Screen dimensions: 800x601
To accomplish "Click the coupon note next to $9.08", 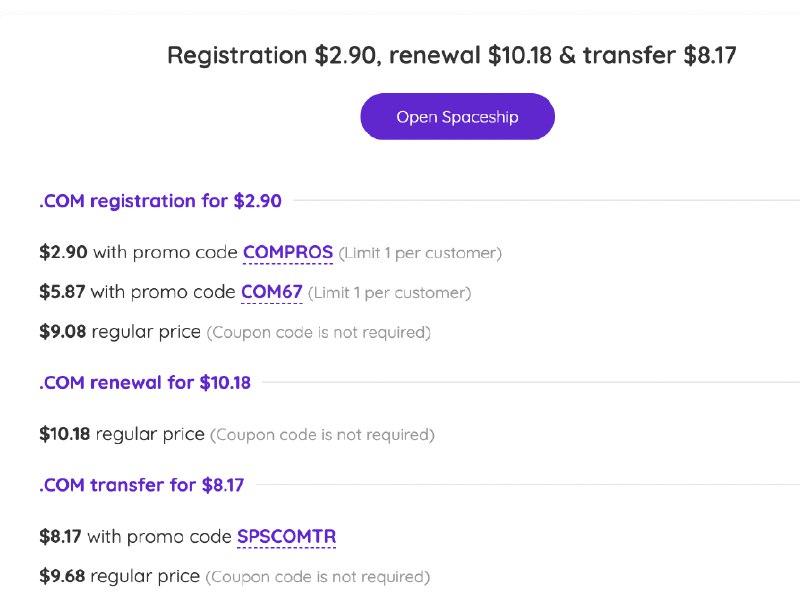I will pyautogui.click(x=318, y=332).
